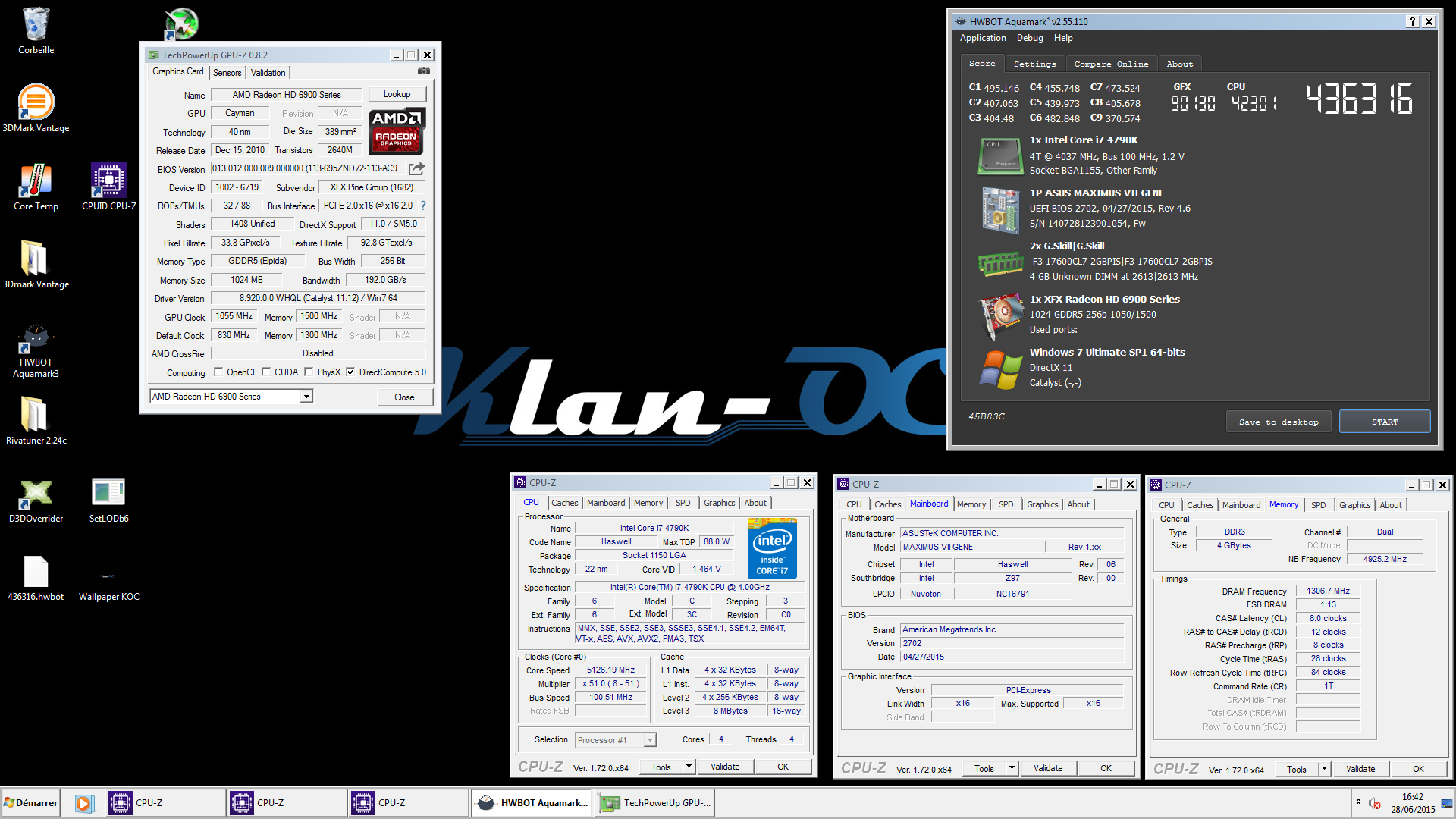Select SPD tab in the rightmost CPU-Z window
This screenshot has height=819, width=1456.
click(1319, 505)
